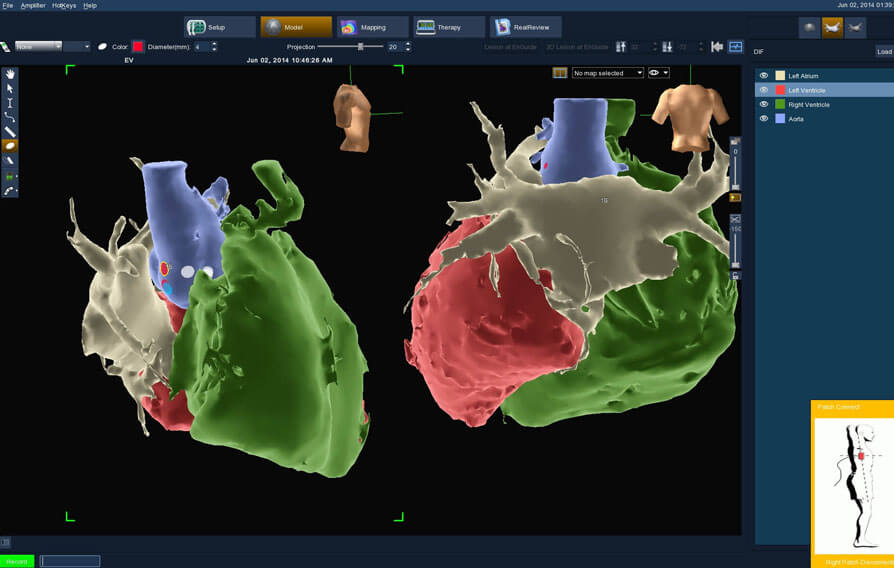This screenshot has width=894, height=568.
Task: Click the split-view layout icon
Action: [x=560, y=73]
